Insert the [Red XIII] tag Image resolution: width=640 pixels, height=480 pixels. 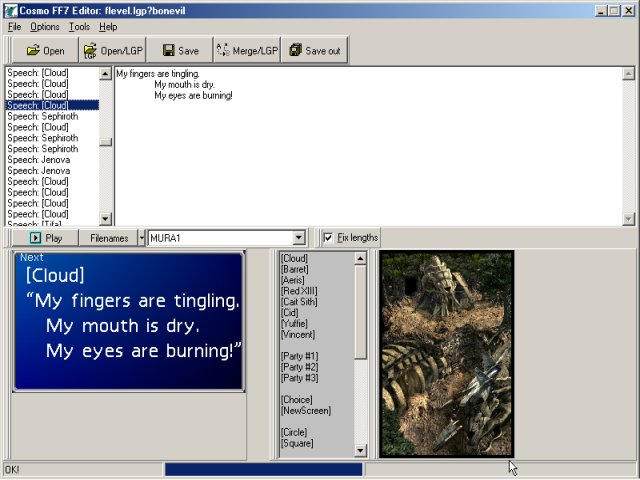(x=299, y=291)
